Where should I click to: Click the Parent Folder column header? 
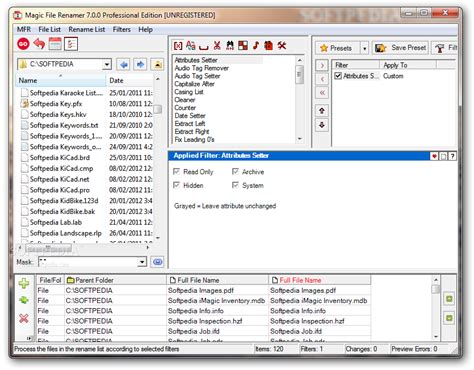115,280
